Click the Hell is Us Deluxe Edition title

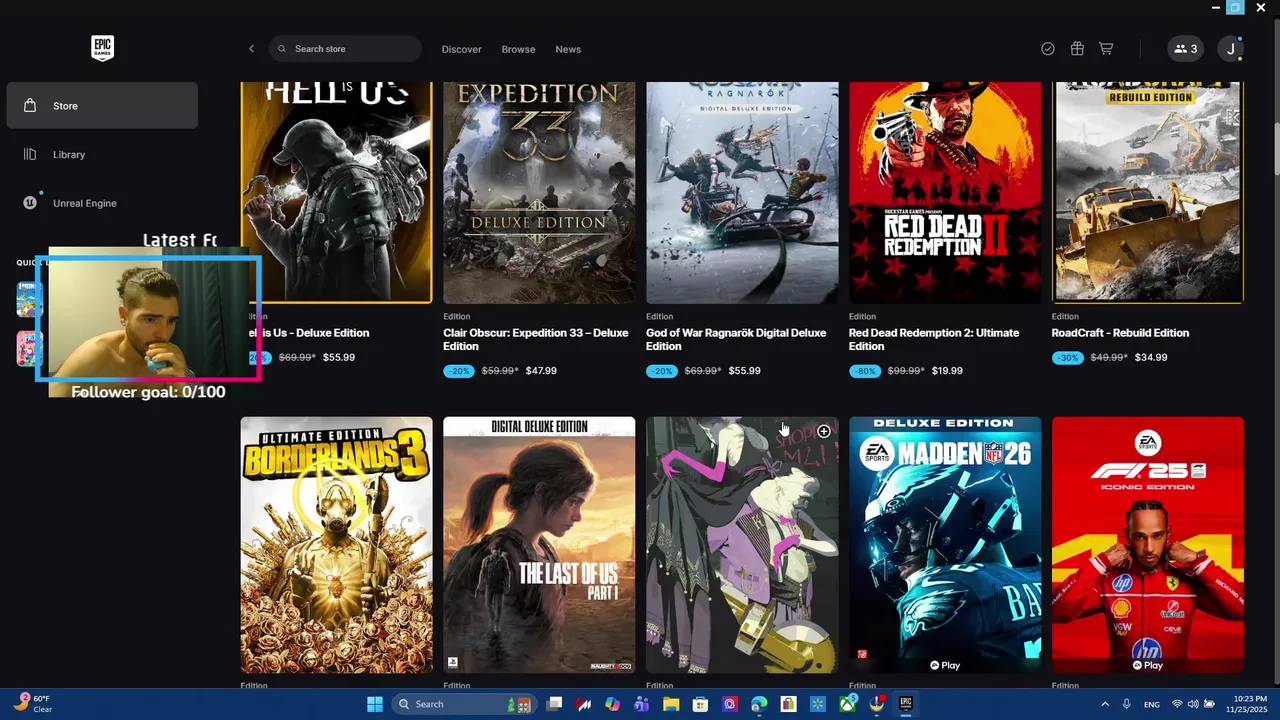[309, 333]
